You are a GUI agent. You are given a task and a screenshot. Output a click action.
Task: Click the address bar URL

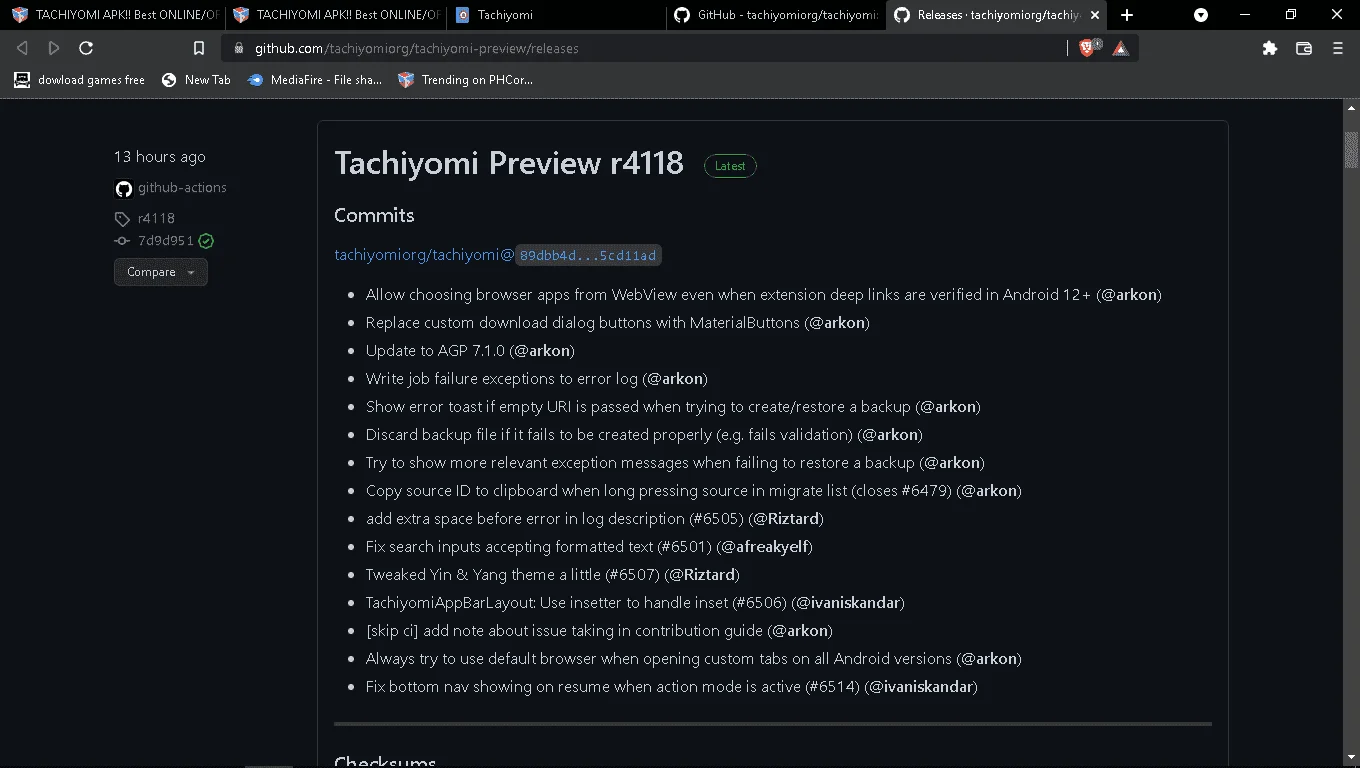[416, 48]
